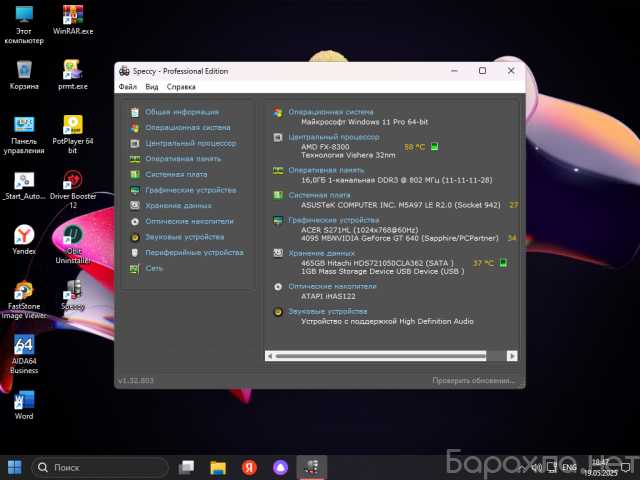Select the WinRAR.exe desktop icon
The height and width of the screenshot is (480, 640).
[73, 20]
